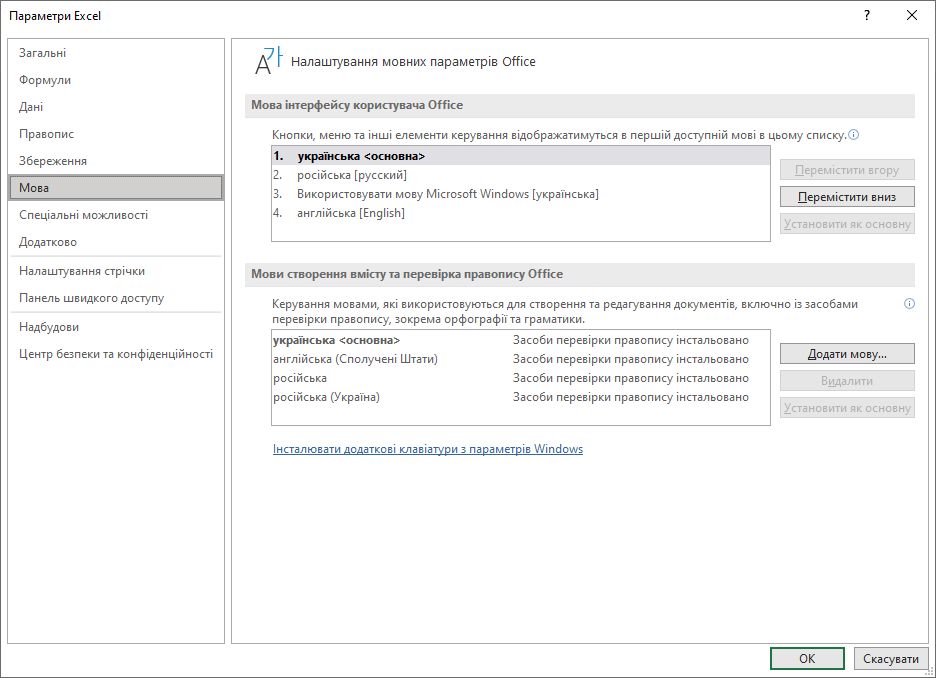This screenshot has width=936, height=678.
Task: Click the Перемістити вниз button
Action: click(847, 197)
